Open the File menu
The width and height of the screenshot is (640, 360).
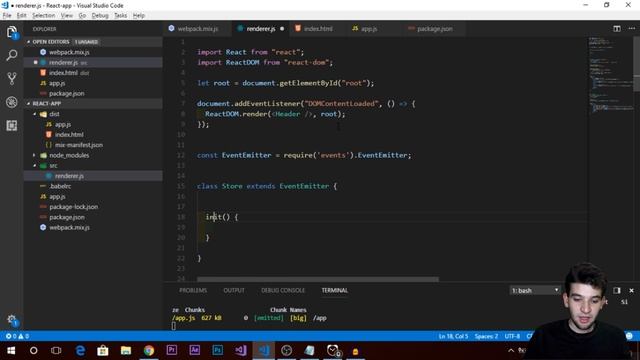coord(7,16)
